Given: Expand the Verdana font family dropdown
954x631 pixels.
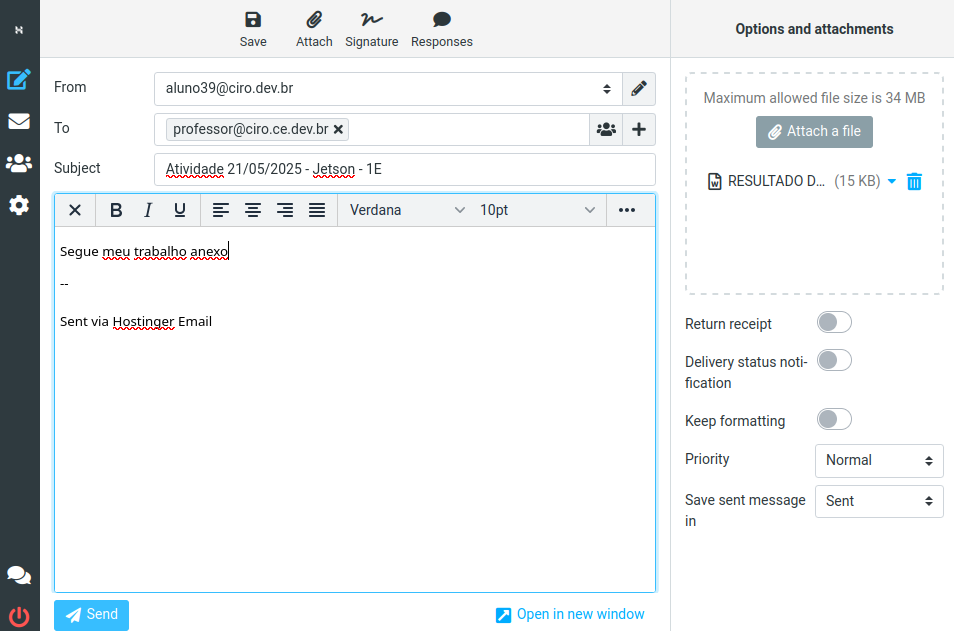Looking at the screenshot, I should click(x=406, y=210).
